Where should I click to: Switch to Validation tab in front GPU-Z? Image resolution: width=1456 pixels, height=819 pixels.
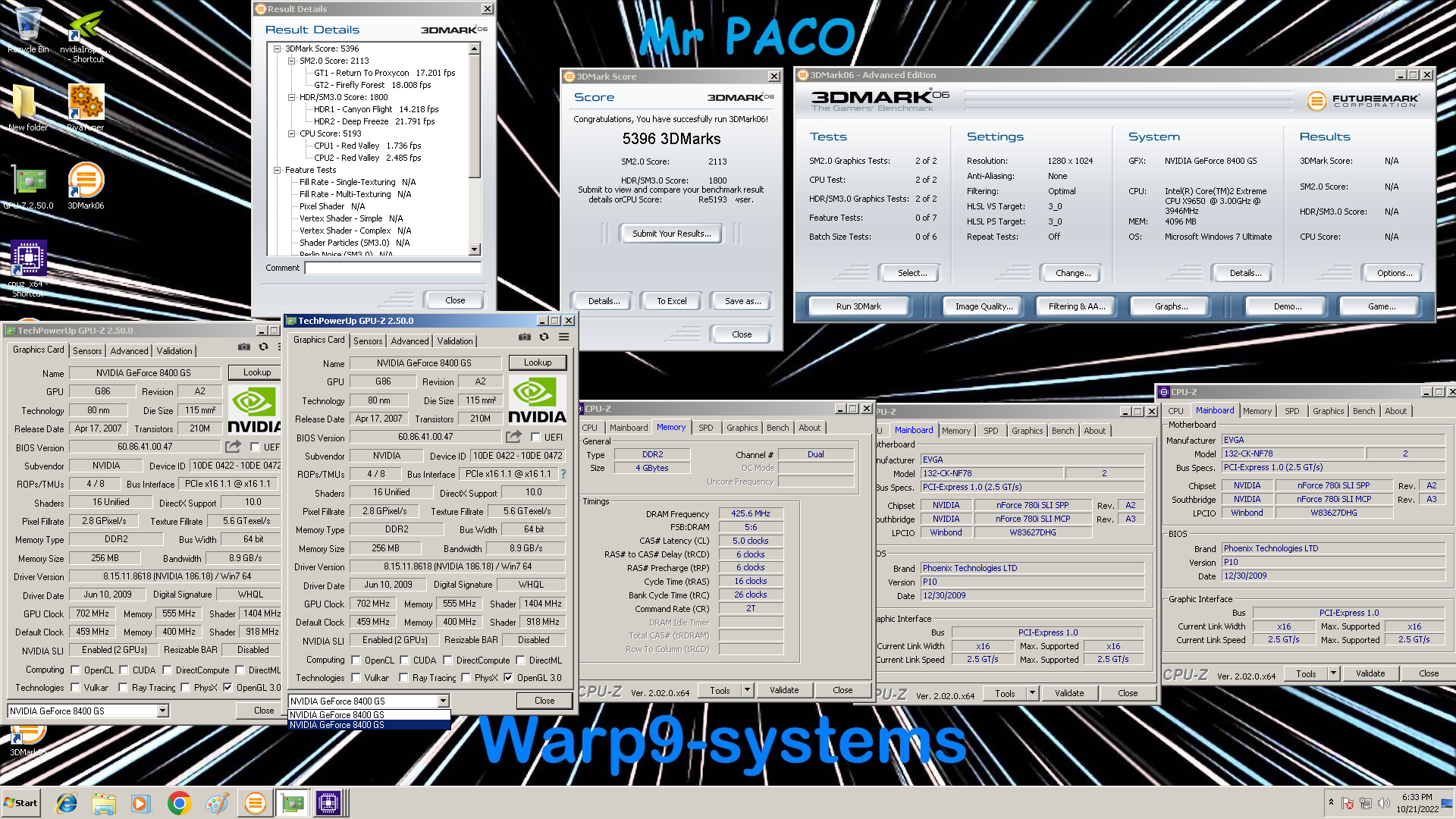tap(455, 341)
